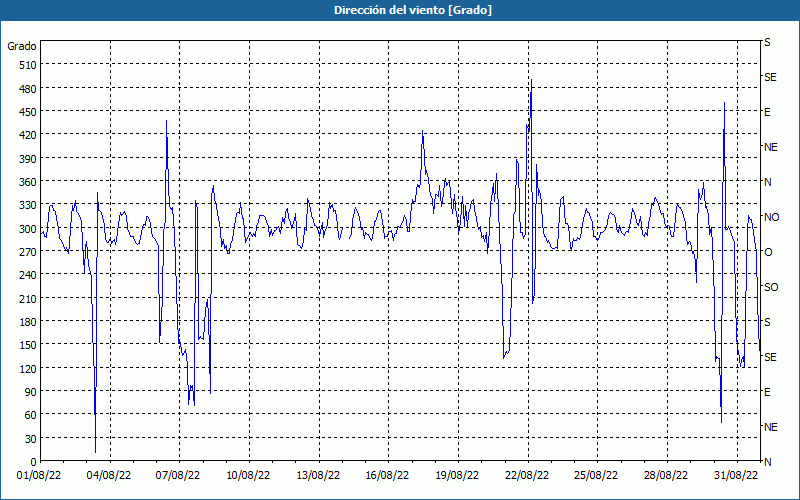Screen dimensions: 800x500
Task: Click the date label 01/08/22
Action: [x=39, y=476]
